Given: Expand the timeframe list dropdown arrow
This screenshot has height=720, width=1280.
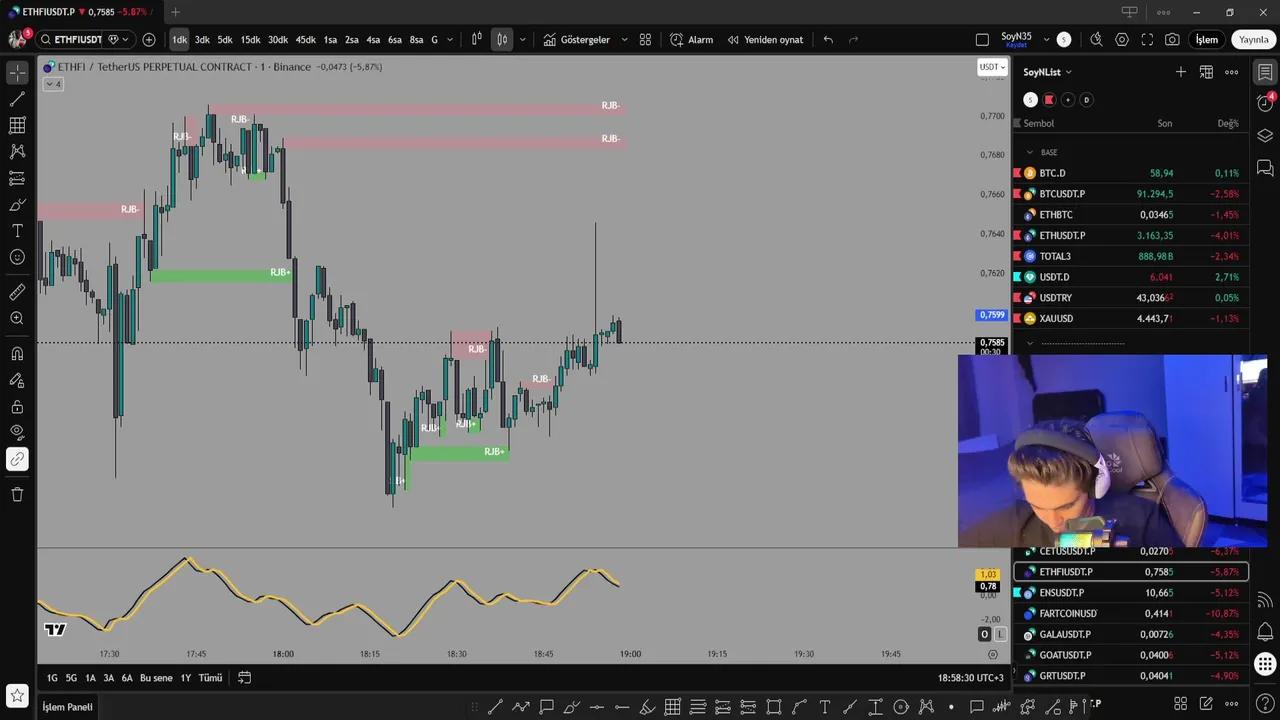Looking at the screenshot, I should tap(450, 40).
